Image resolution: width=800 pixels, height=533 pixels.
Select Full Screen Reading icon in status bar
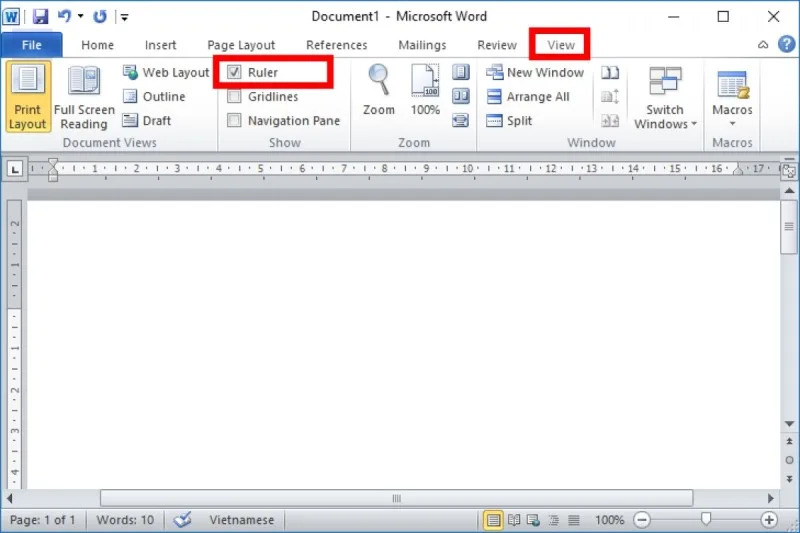[x=514, y=520]
